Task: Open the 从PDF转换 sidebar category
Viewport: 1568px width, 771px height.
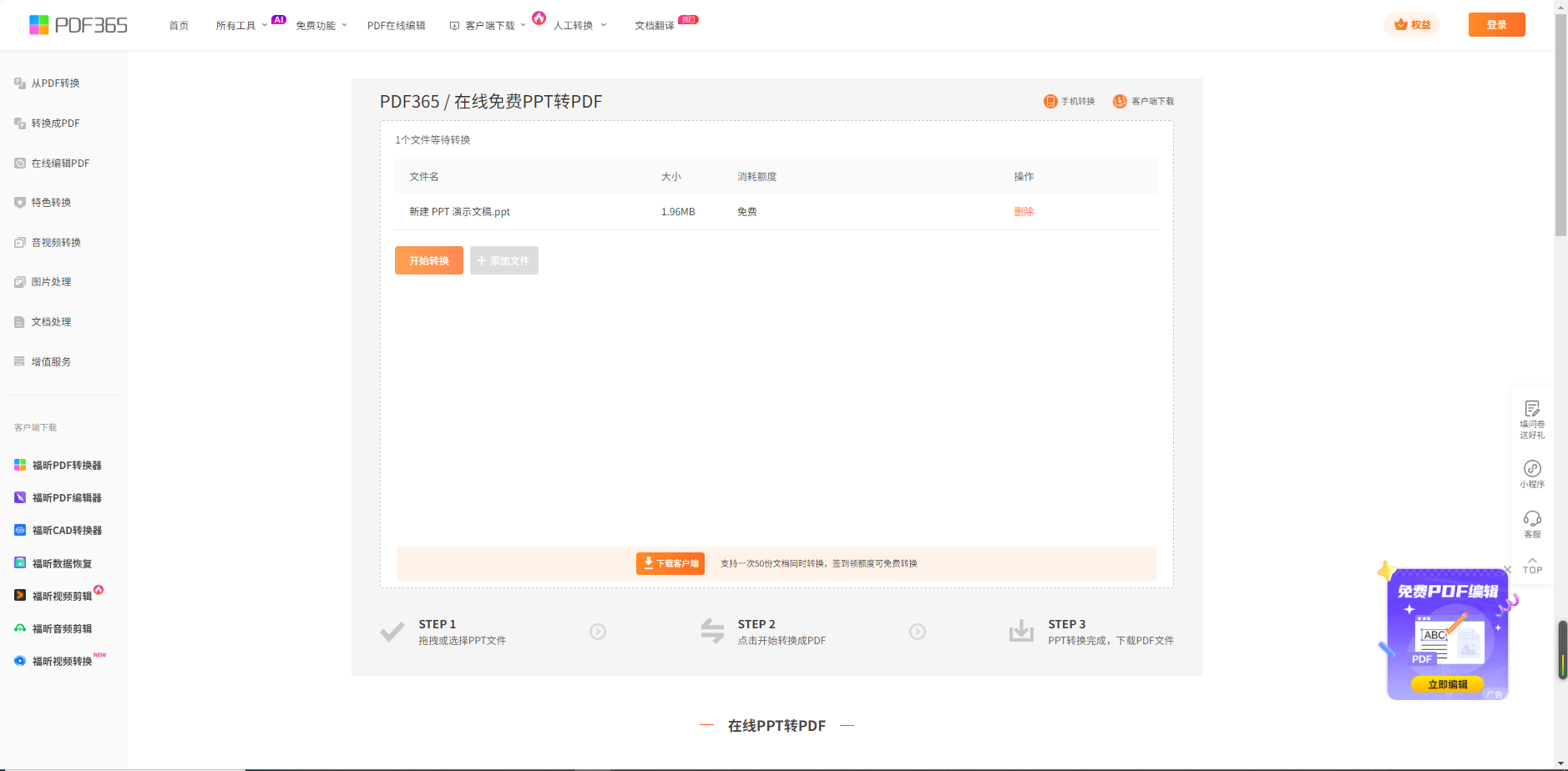Action: click(55, 83)
